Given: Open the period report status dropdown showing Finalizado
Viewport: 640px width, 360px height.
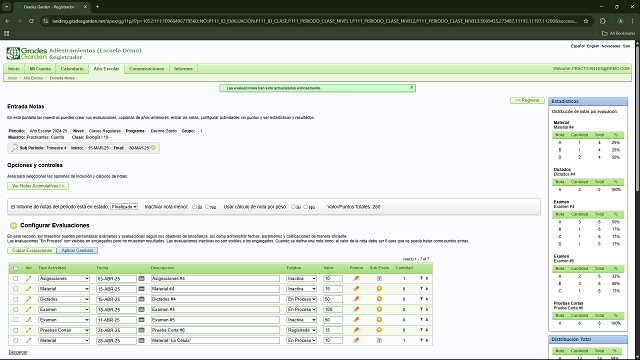Looking at the screenshot, I should click(124, 207).
